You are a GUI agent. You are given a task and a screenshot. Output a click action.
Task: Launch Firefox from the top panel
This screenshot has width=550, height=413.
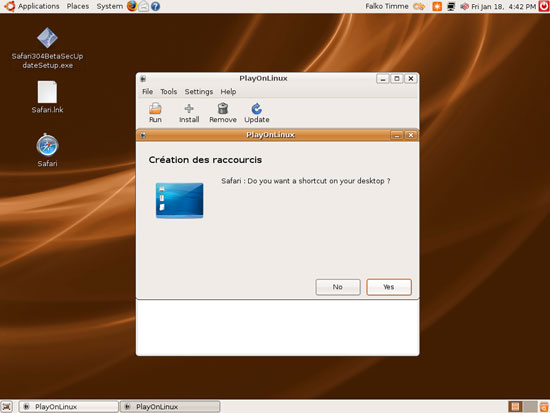pos(132,6)
